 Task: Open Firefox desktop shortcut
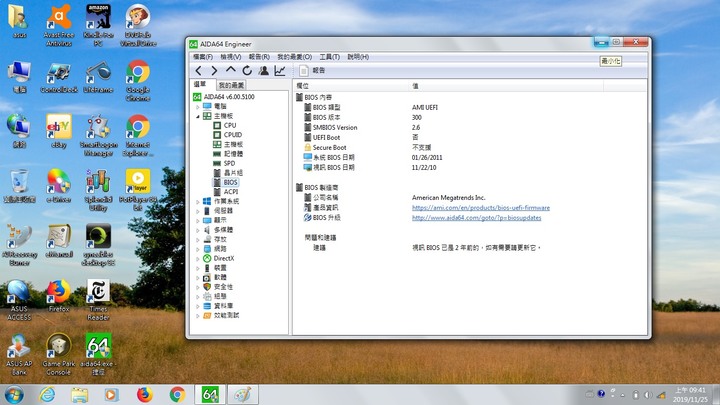click(x=59, y=296)
